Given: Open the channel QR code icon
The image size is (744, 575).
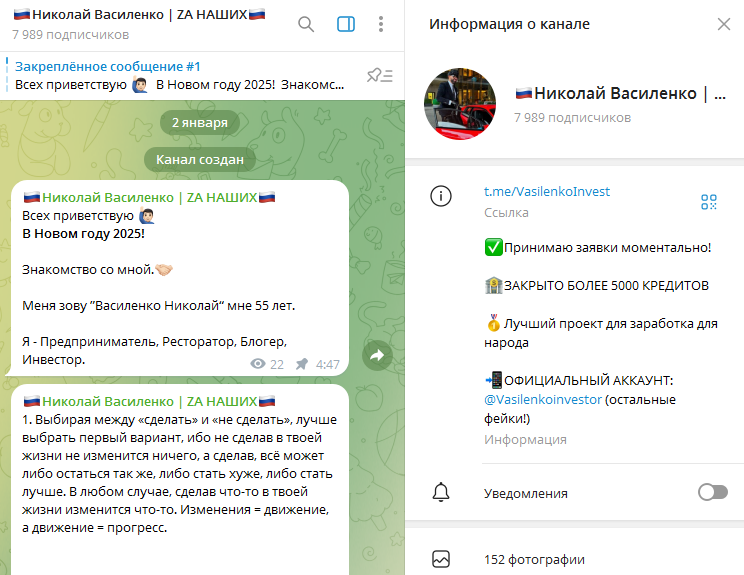Looking at the screenshot, I should [x=709, y=202].
